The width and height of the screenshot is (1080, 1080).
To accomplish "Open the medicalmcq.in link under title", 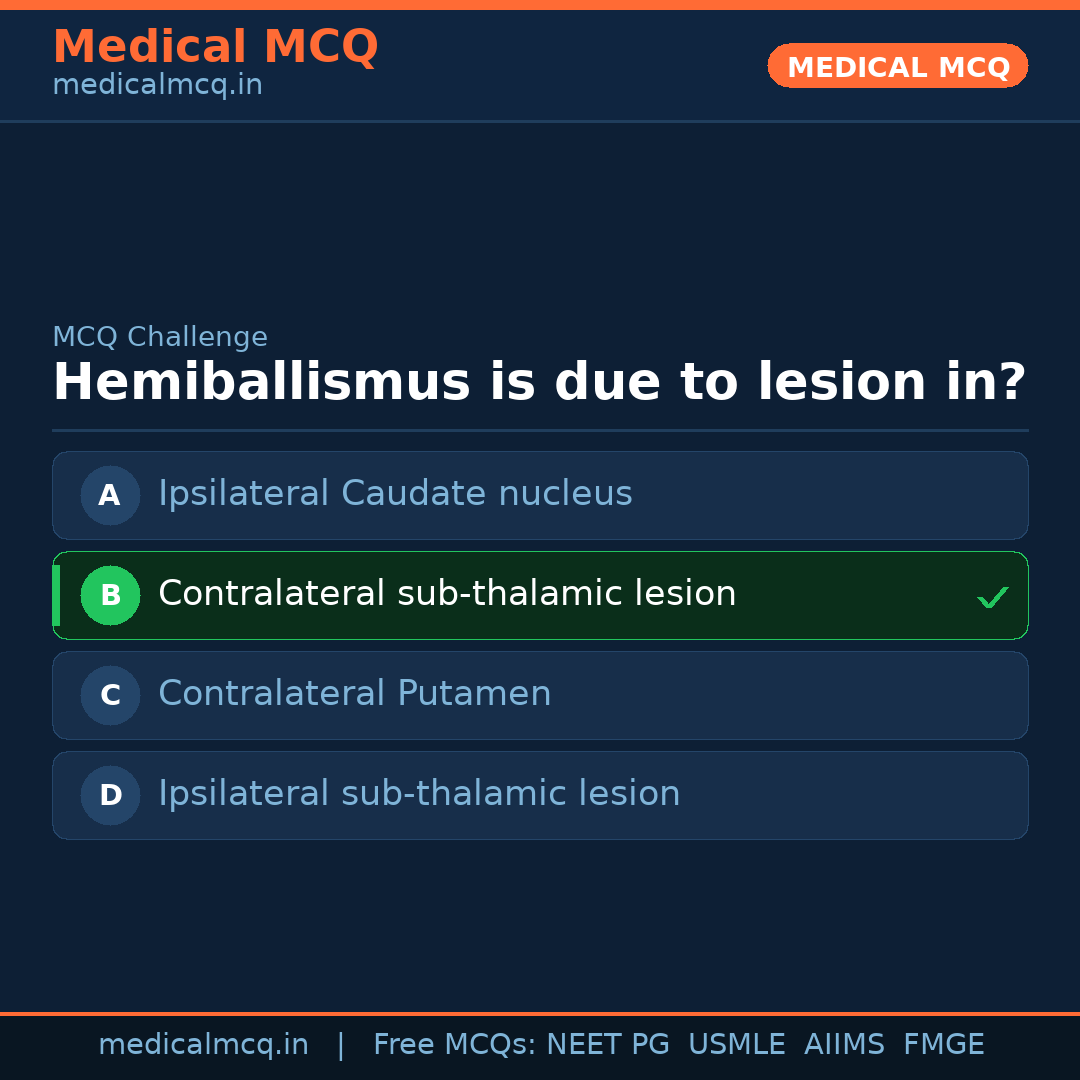I will tap(157, 86).
